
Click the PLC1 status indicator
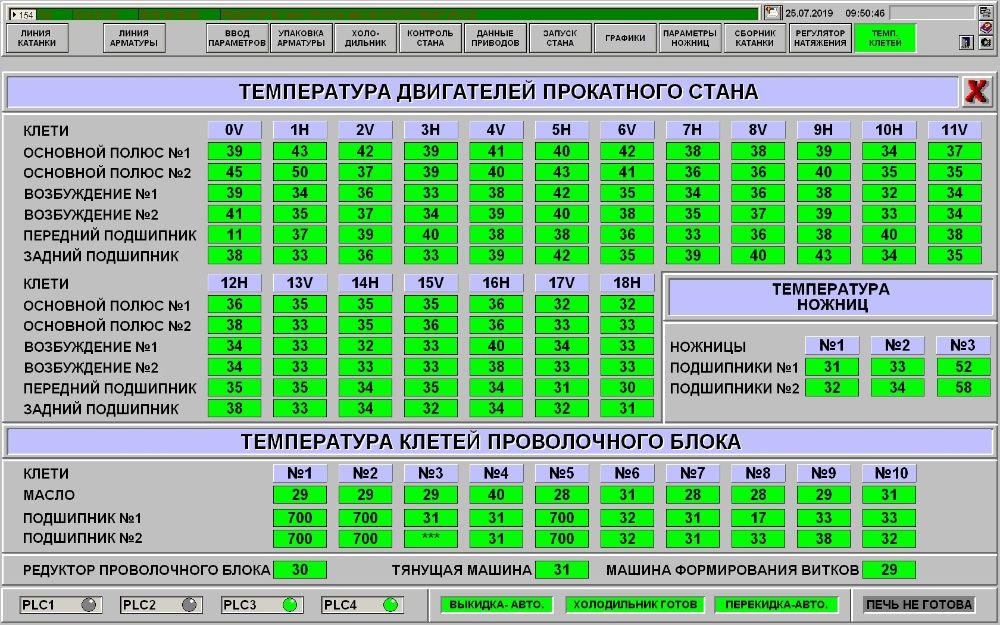[x=89, y=604]
